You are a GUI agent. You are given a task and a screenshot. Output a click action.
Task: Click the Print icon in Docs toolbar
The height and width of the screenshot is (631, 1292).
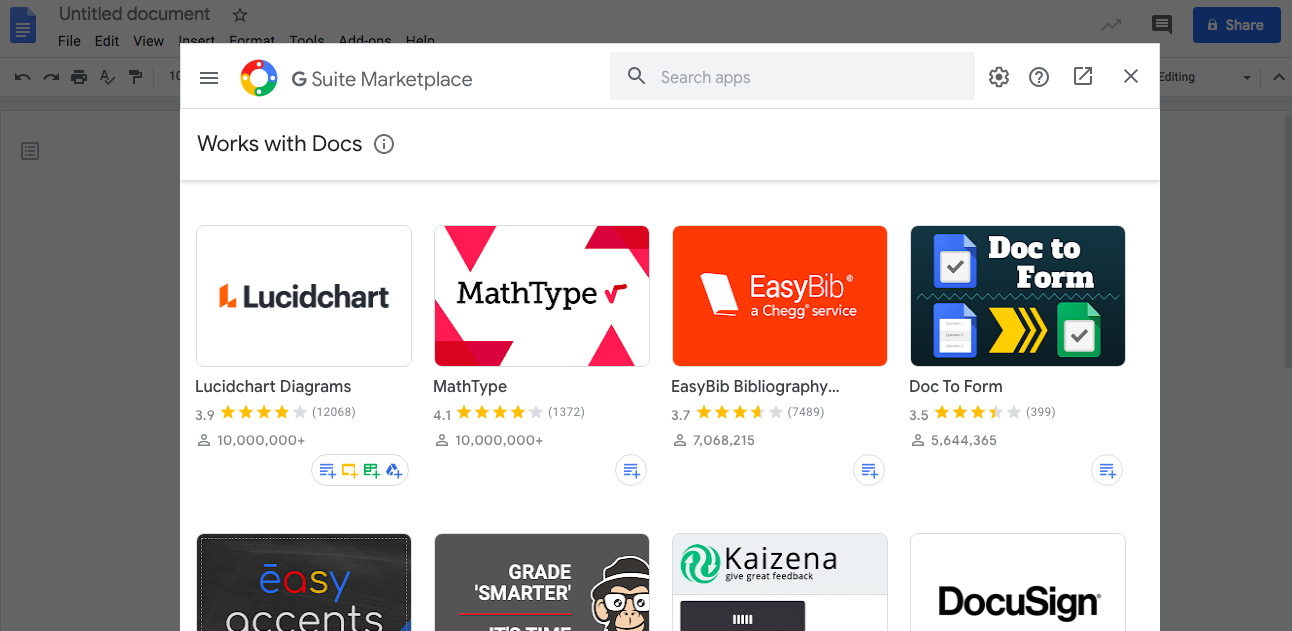pos(79,77)
